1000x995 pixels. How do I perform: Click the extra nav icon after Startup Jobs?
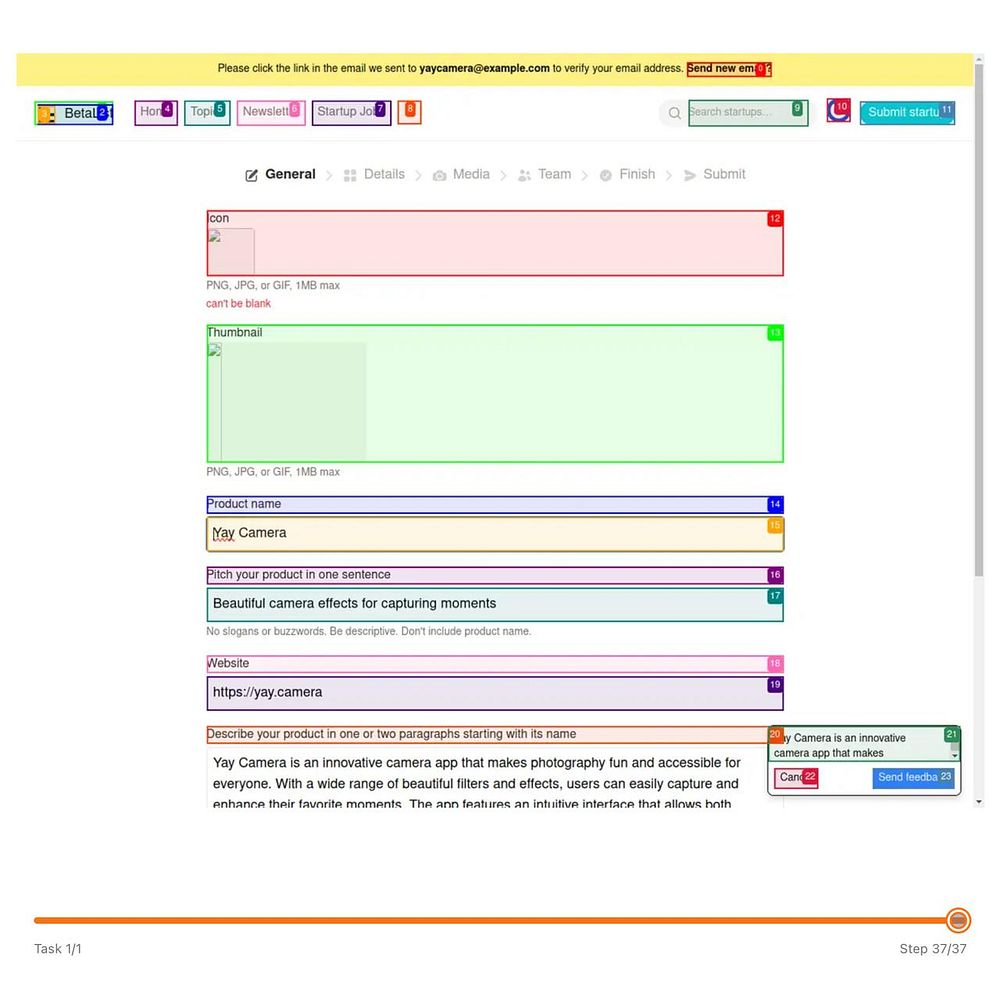[x=409, y=112]
